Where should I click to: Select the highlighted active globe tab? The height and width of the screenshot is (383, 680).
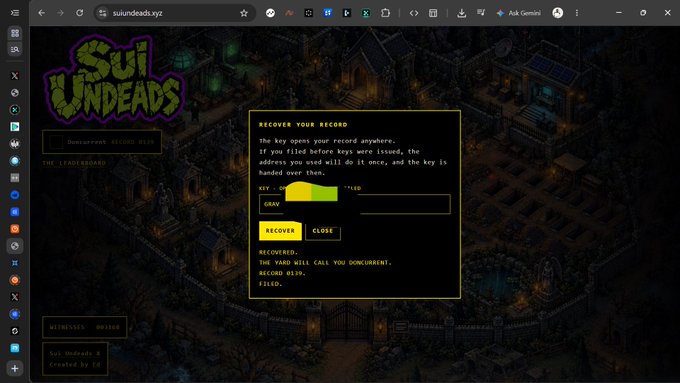15,246
